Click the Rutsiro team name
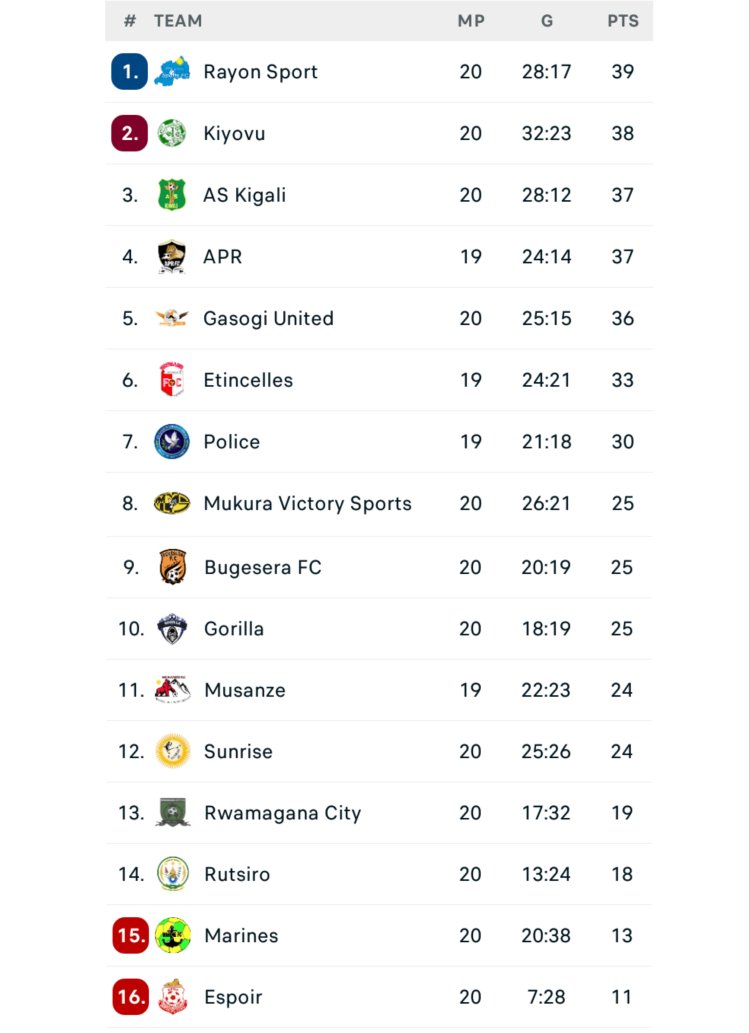The height and width of the screenshot is (1033, 750). tap(237, 874)
